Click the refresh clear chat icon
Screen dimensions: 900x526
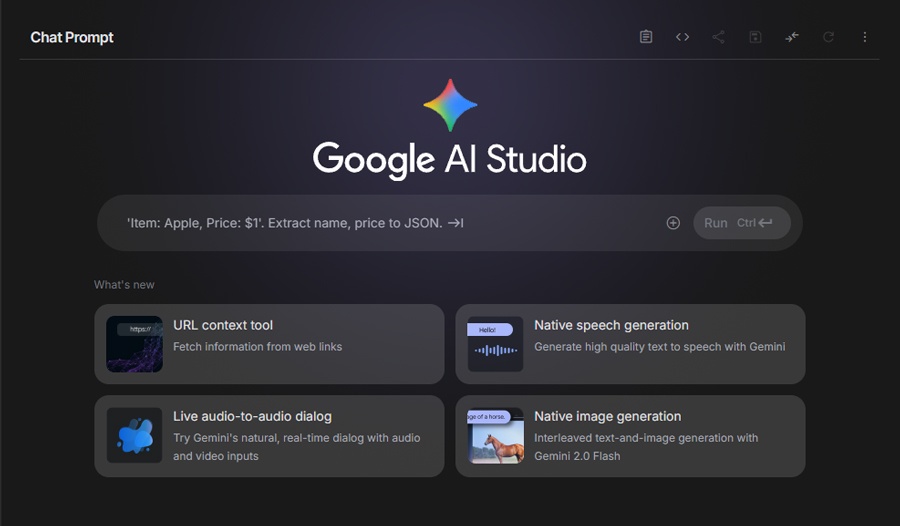[828, 37]
